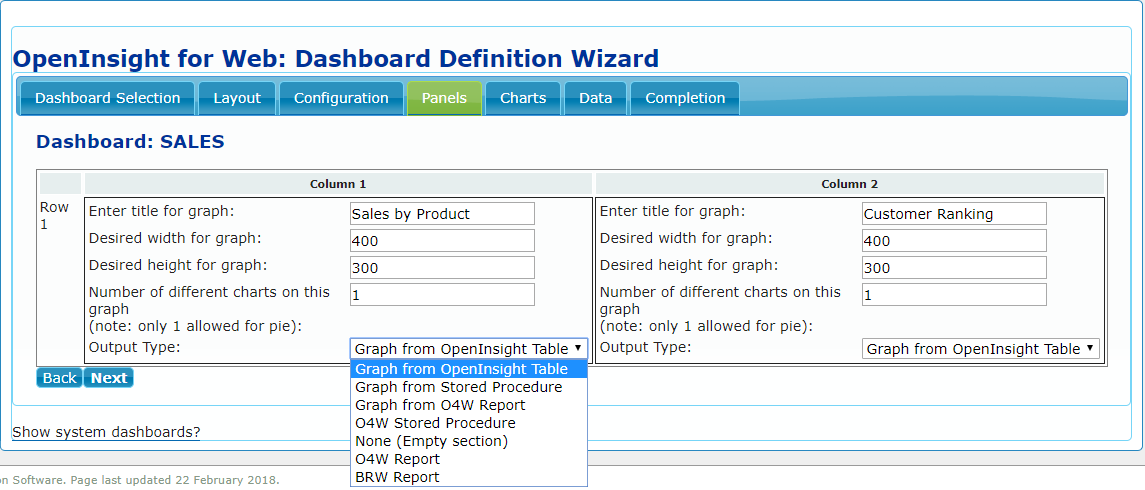Click Column 2 Output Type label
1145x490 pixels.
[x=646, y=346]
